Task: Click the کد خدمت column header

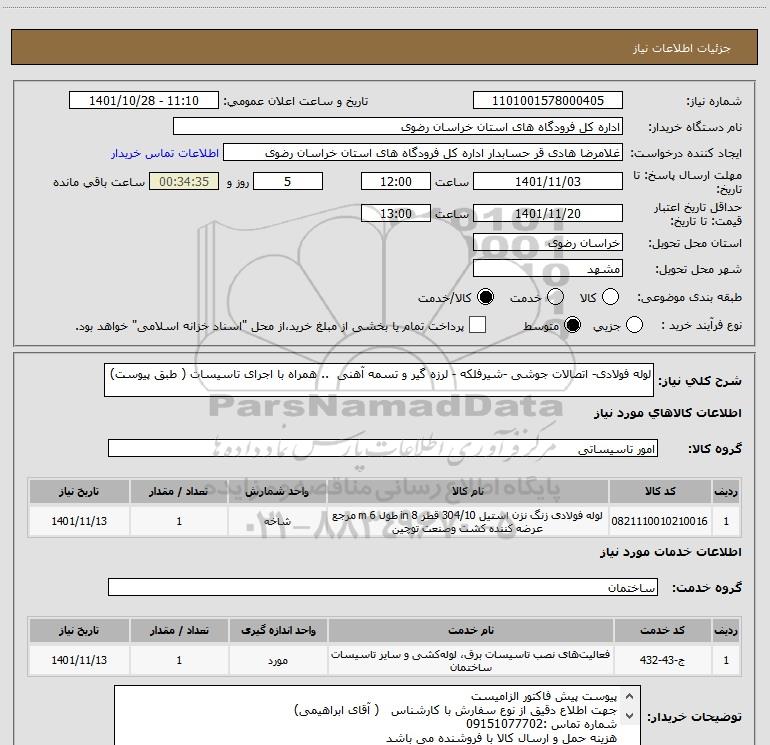Action: coord(662,631)
